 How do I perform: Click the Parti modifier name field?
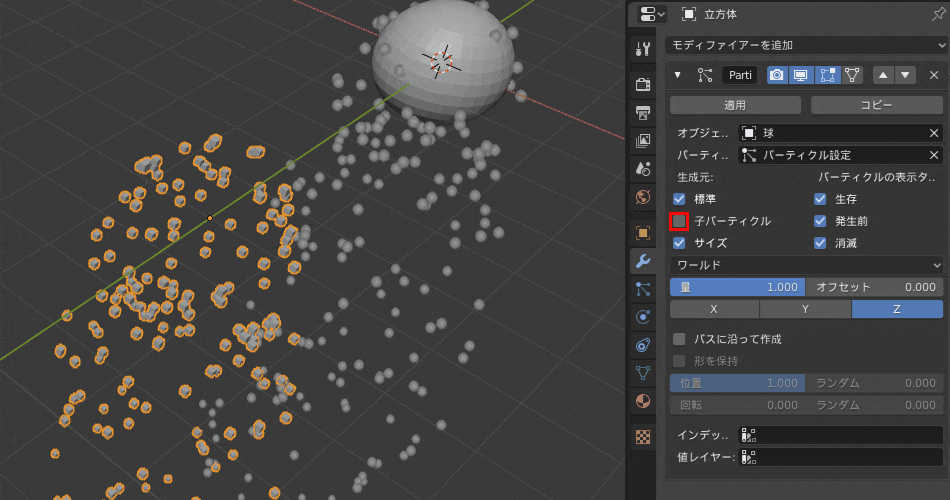(x=740, y=75)
